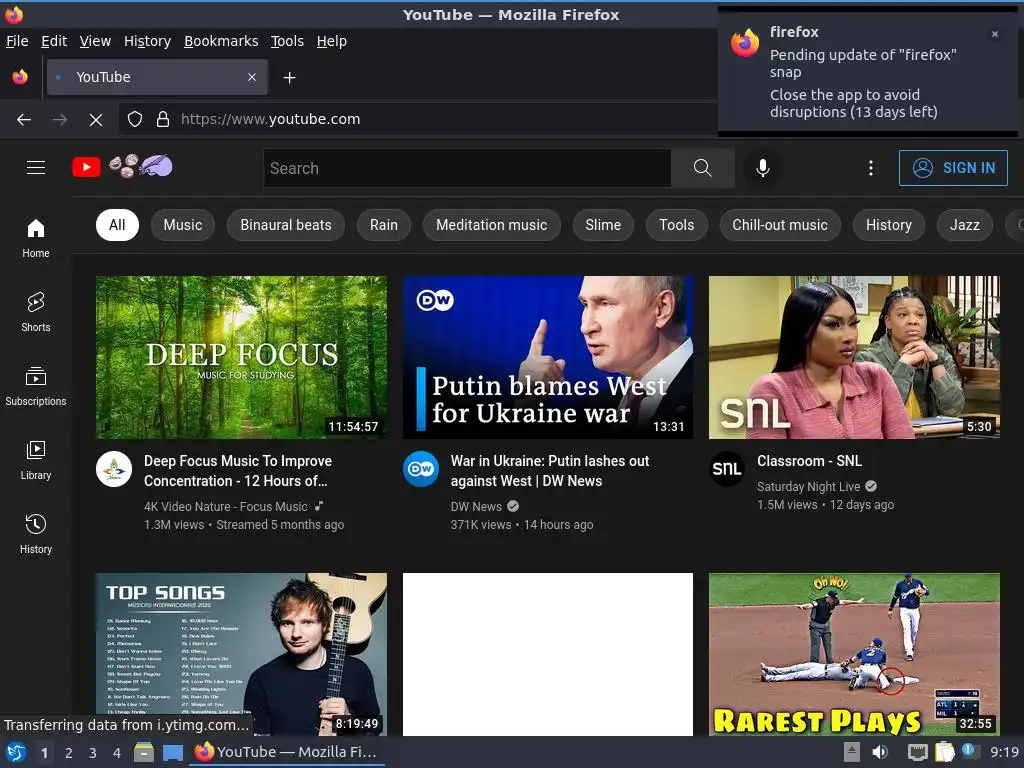Select the Meditation music chip

click(492, 225)
